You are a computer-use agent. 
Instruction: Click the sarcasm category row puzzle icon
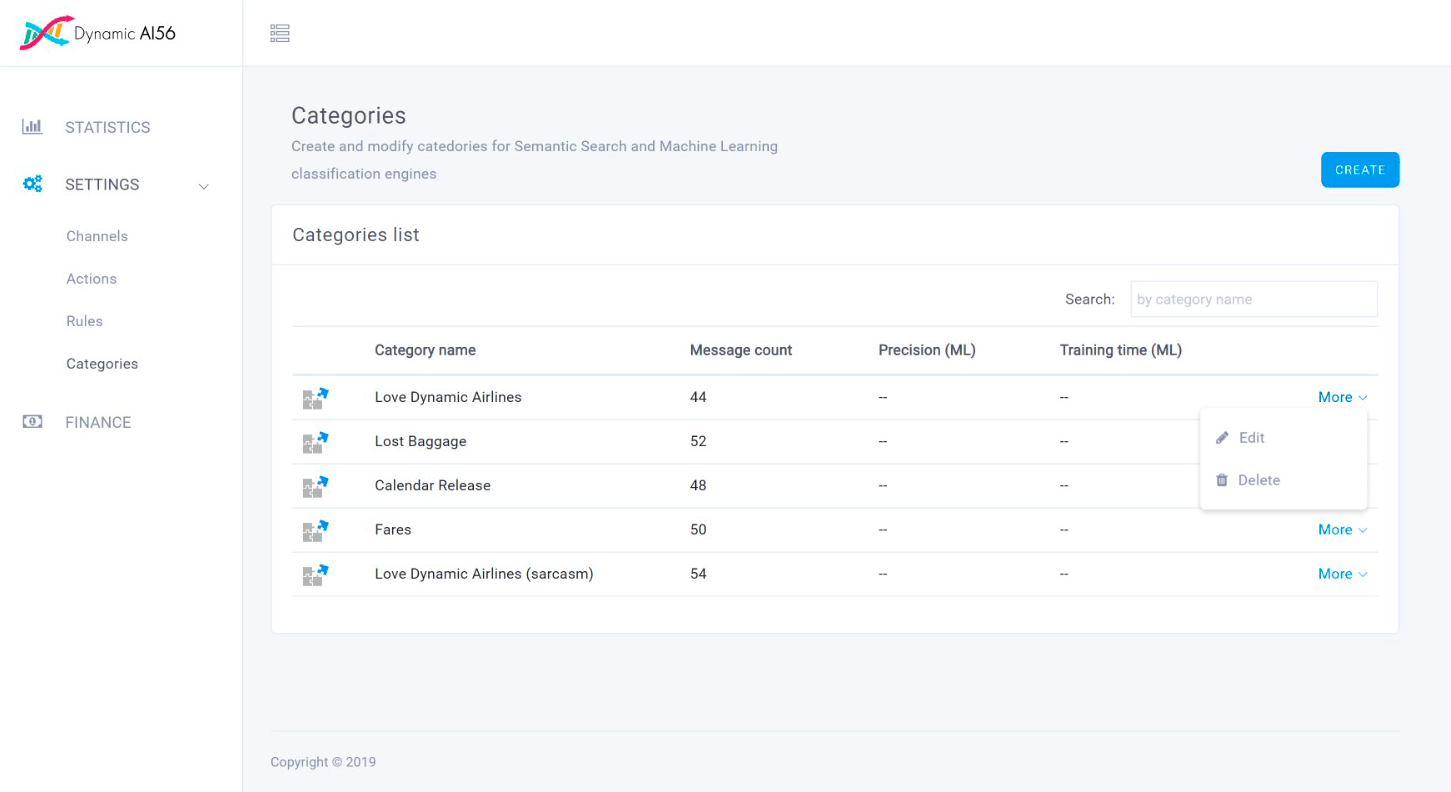[x=315, y=574]
